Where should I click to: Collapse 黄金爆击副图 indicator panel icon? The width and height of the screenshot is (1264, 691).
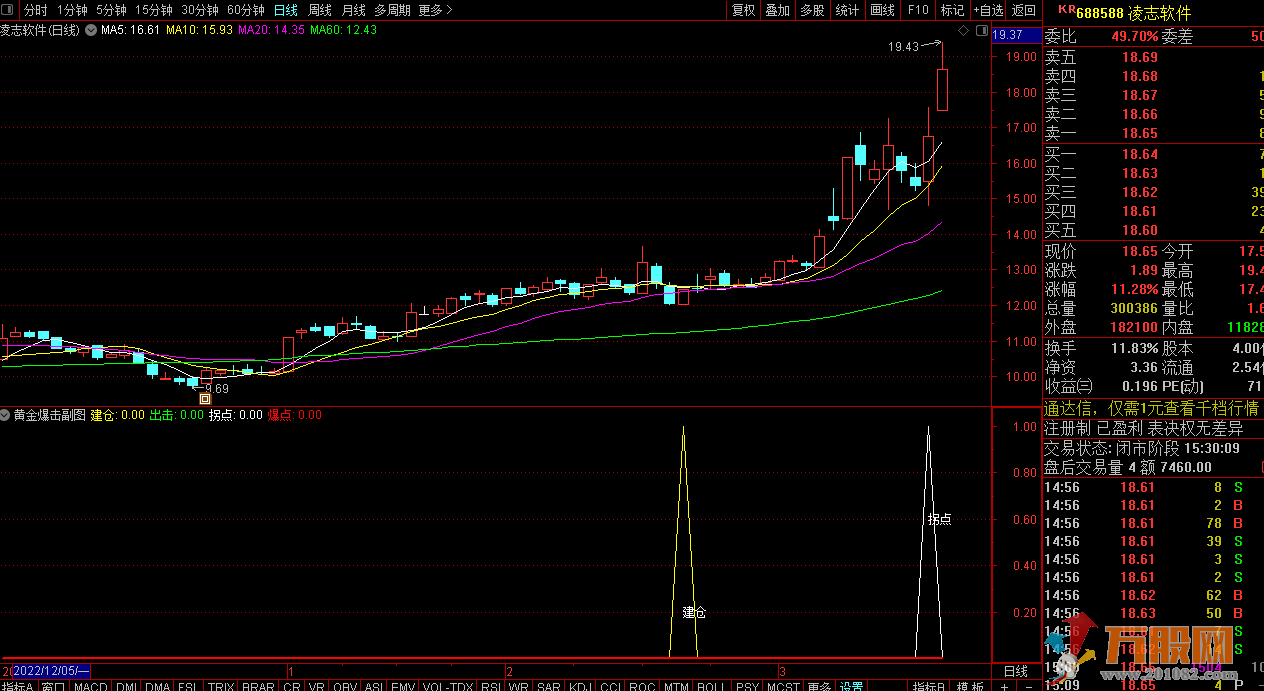click(x=6, y=415)
